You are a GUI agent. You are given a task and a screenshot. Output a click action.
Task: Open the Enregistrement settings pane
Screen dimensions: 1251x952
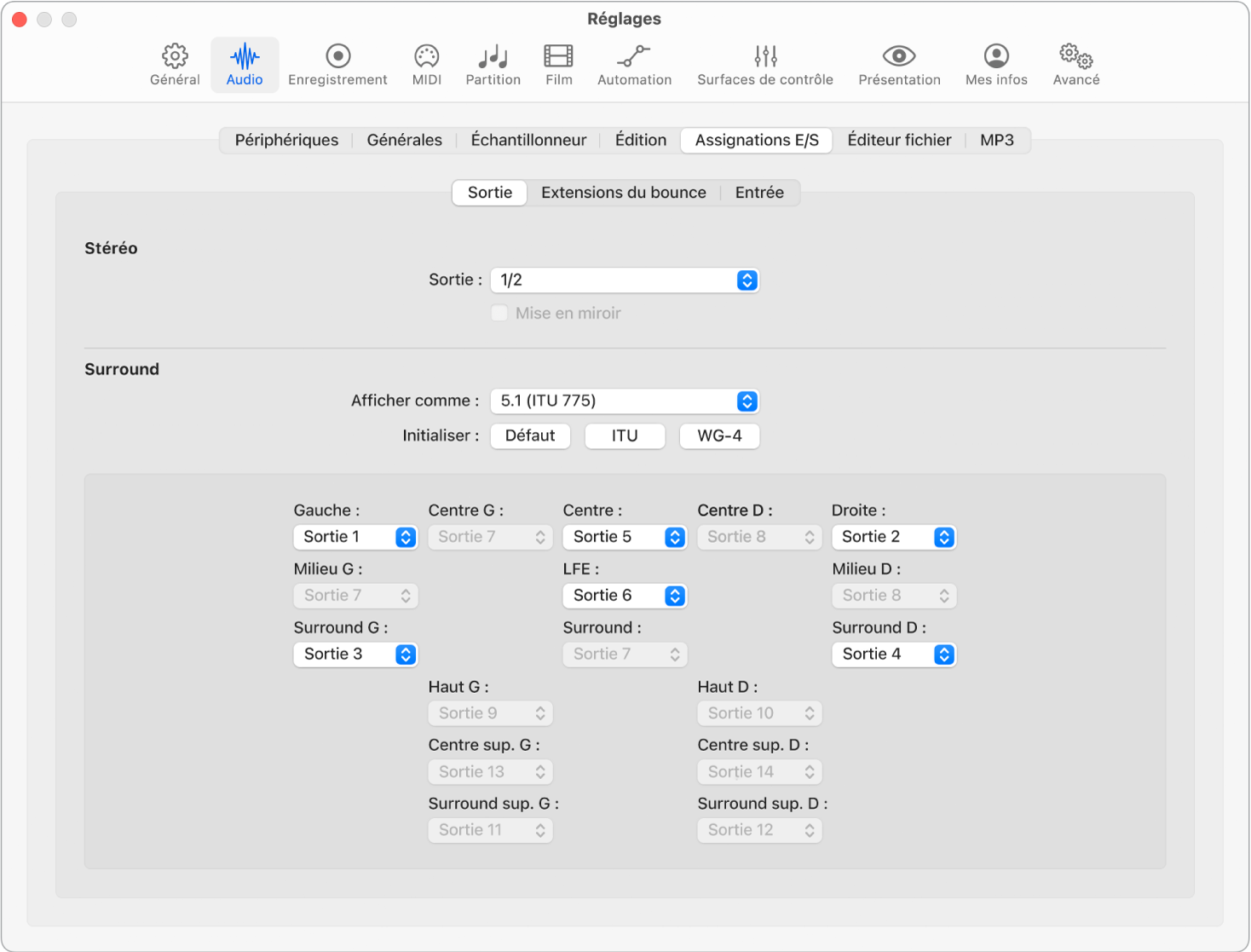click(x=337, y=64)
